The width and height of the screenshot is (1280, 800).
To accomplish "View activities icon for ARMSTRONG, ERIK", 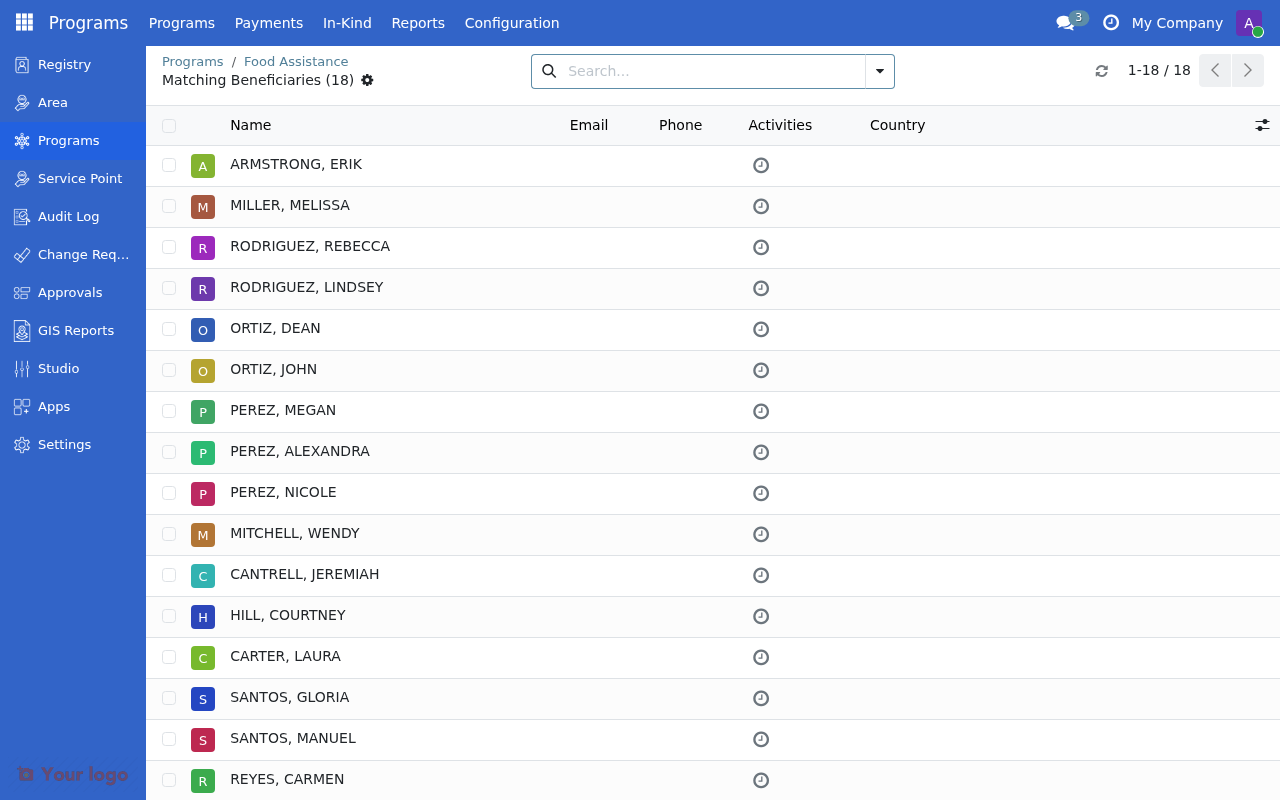I will 761,165.
